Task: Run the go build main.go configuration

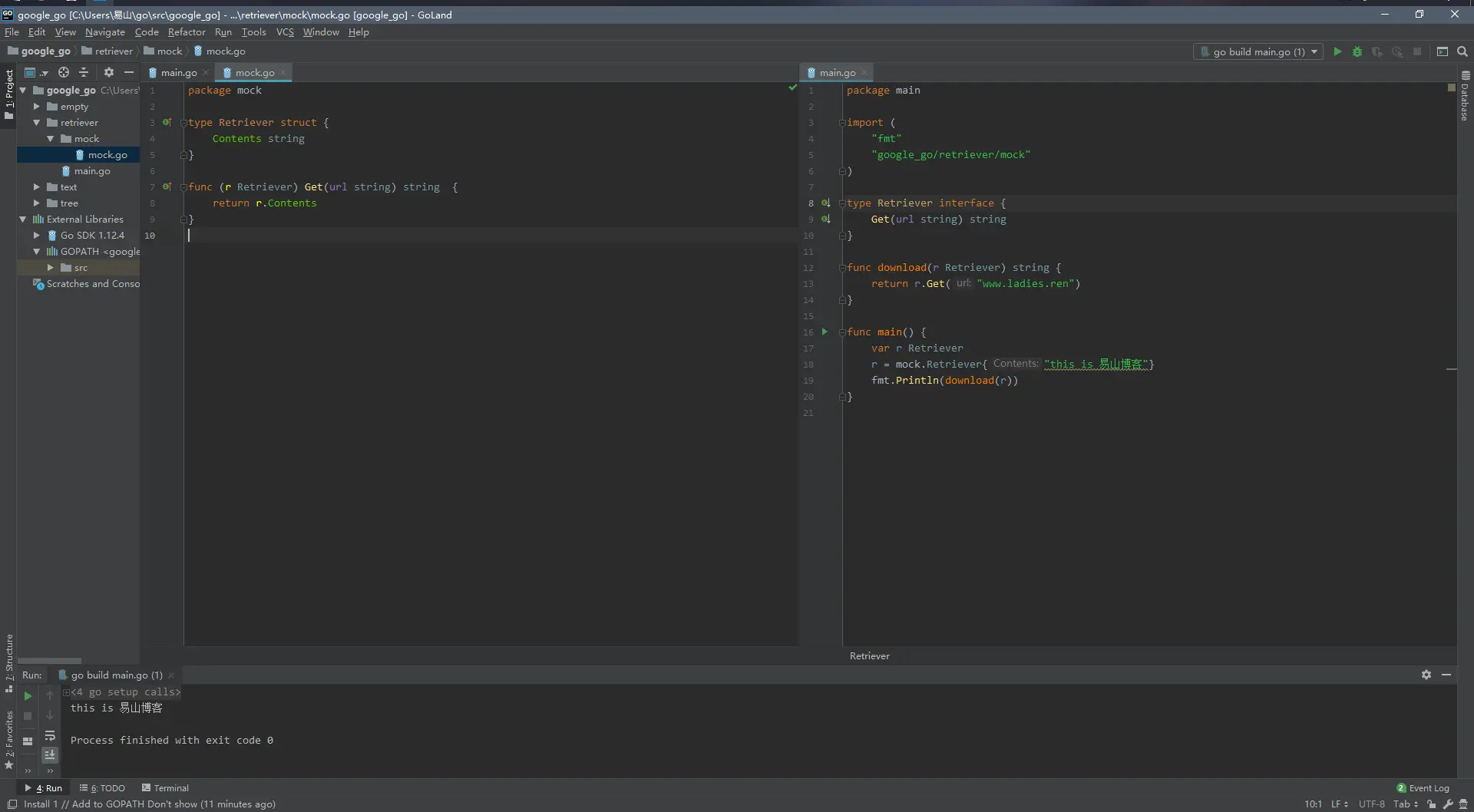Action: 1337,51
